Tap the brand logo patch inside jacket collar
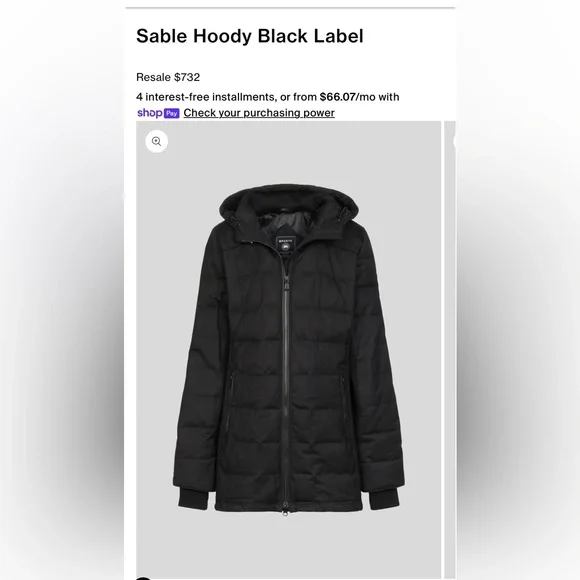The width and height of the screenshot is (580, 580). (x=285, y=245)
